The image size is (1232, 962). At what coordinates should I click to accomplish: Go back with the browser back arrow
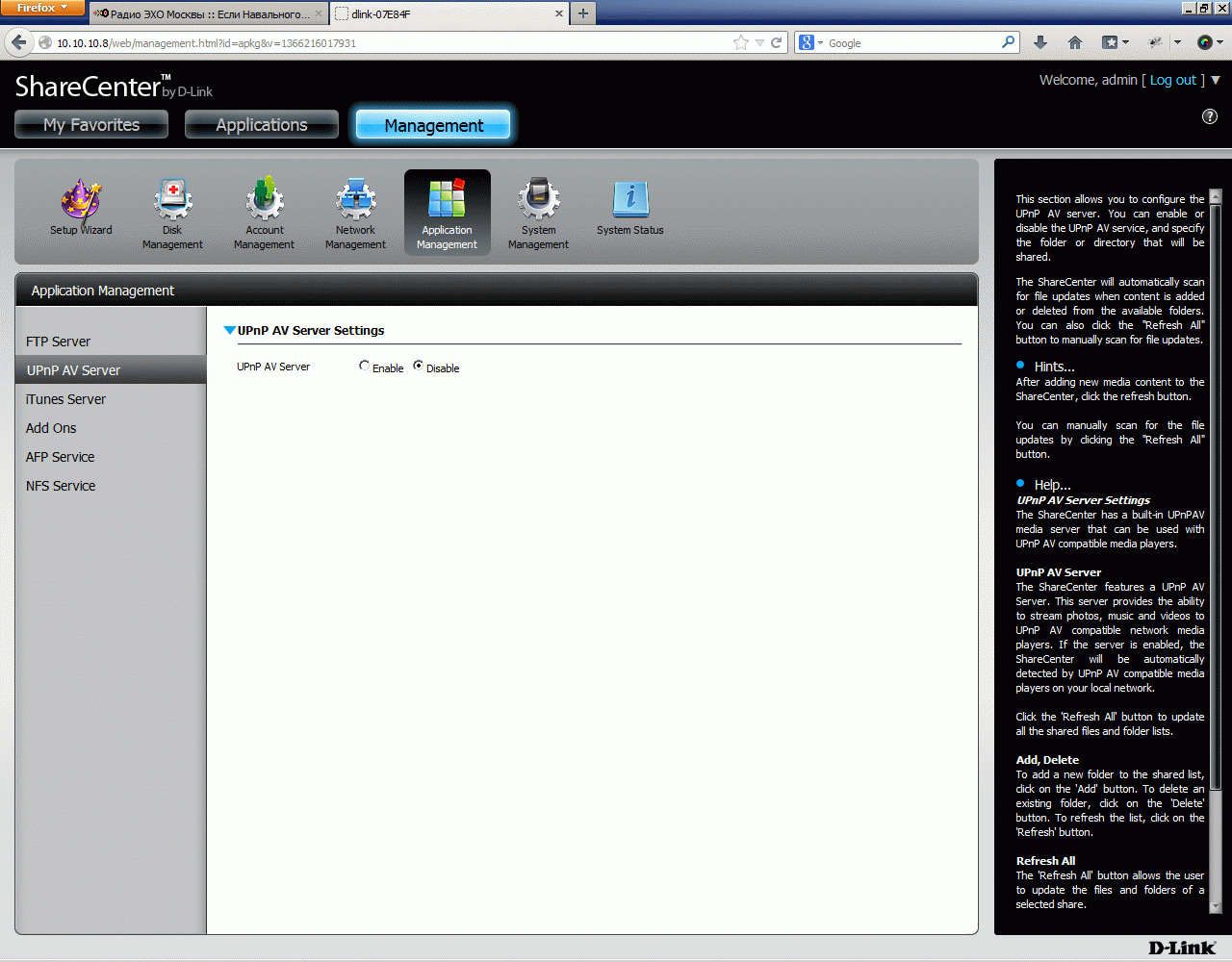(19, 42)
